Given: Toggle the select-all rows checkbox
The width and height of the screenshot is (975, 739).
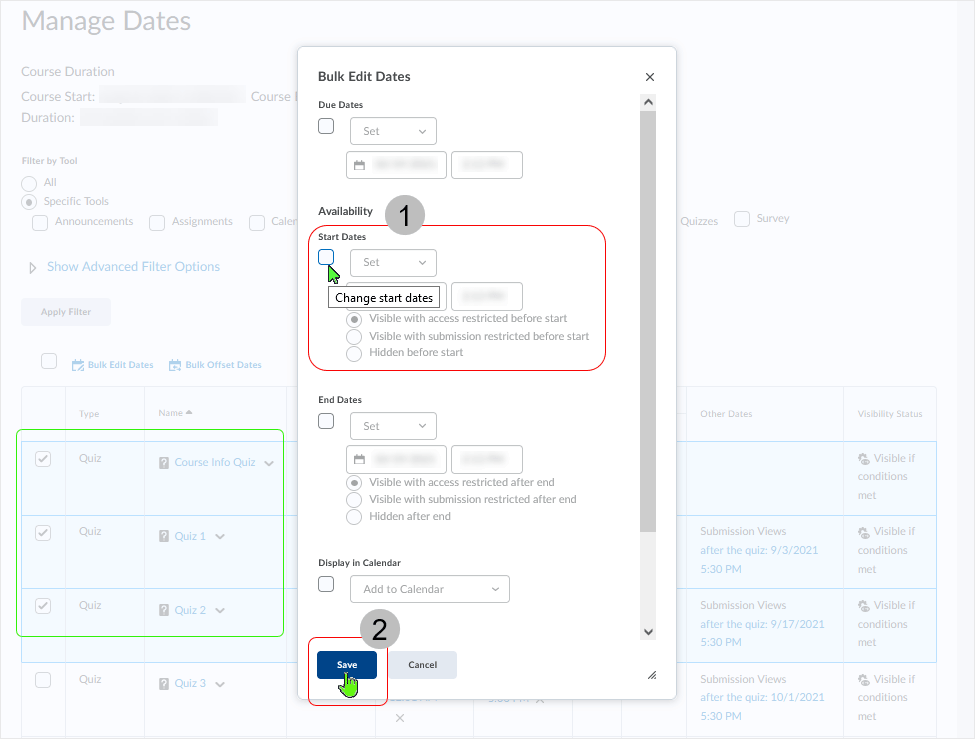Looking at the screenshot, I should click(x=49, y=361).
